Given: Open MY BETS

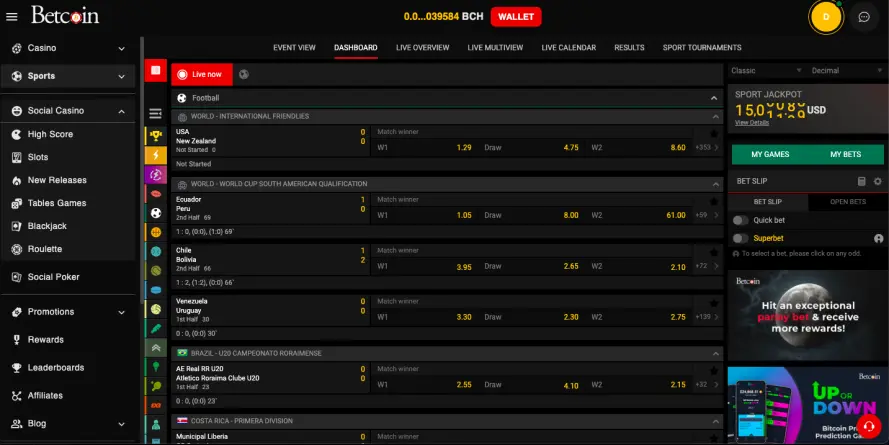Looking at the screenshot, I should click(x=845, y=154).
